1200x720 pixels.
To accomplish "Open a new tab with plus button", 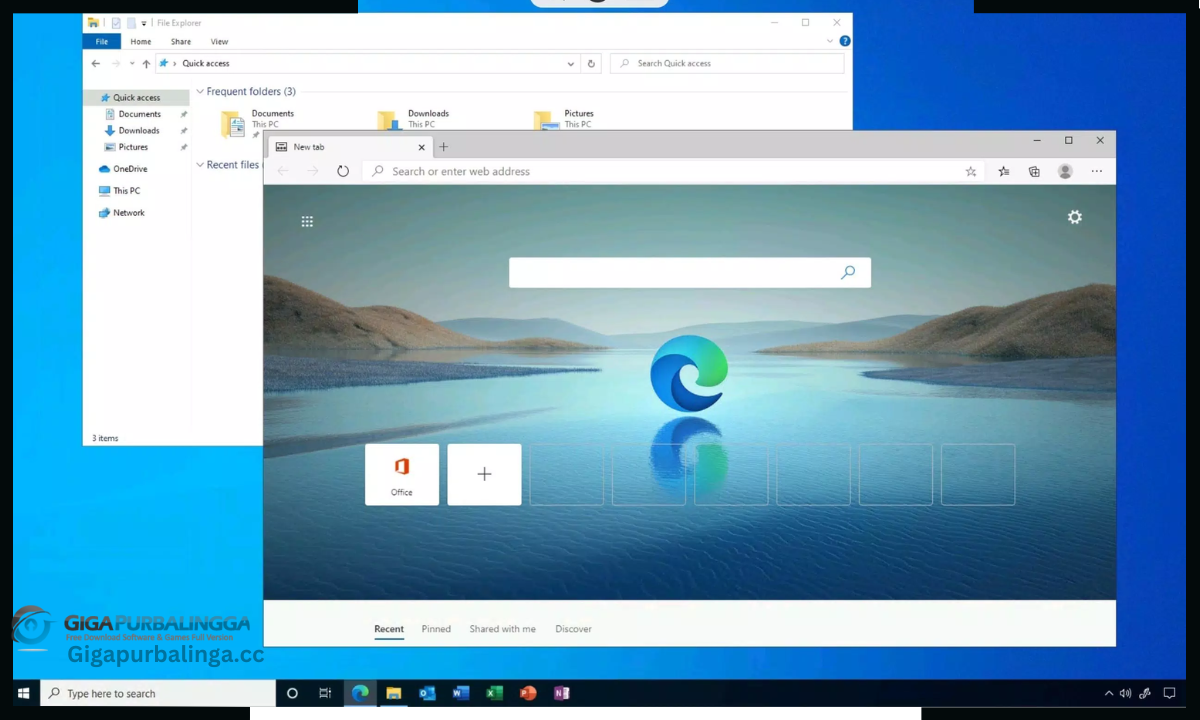I will (444, 147).
